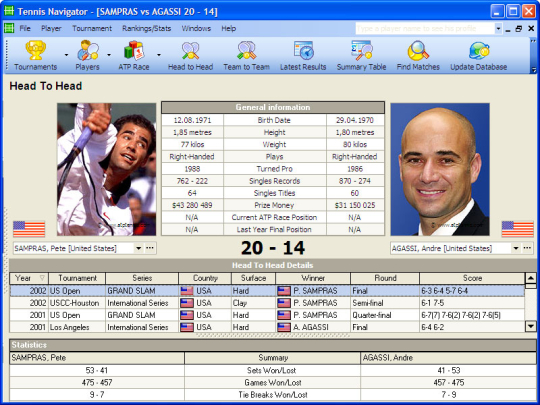The width and height of the screenshot is (540, 405).
Task: Select the Los Angeles match row
Action: pos(267,327)
